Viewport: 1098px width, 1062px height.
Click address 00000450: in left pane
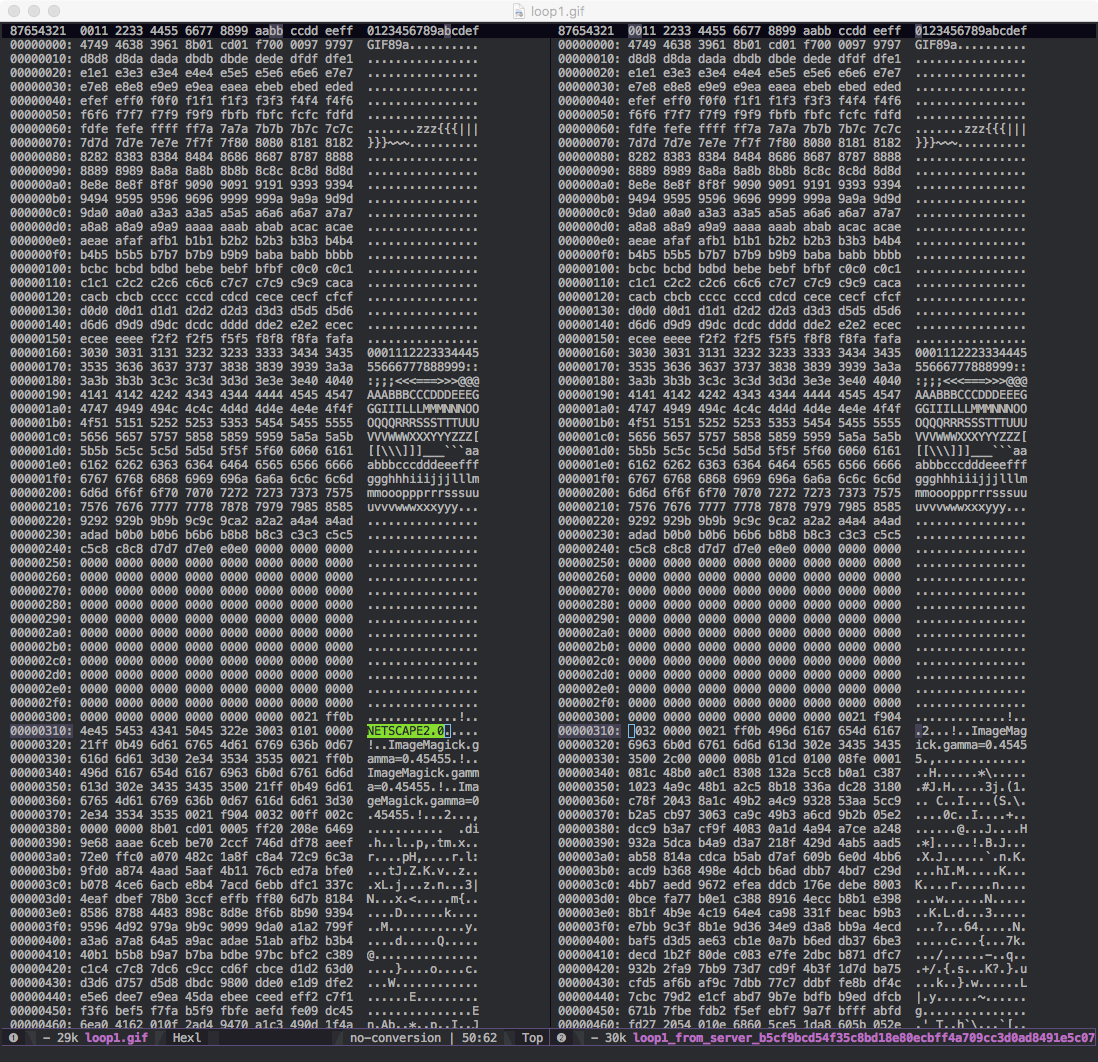[x=41, y=1011]
